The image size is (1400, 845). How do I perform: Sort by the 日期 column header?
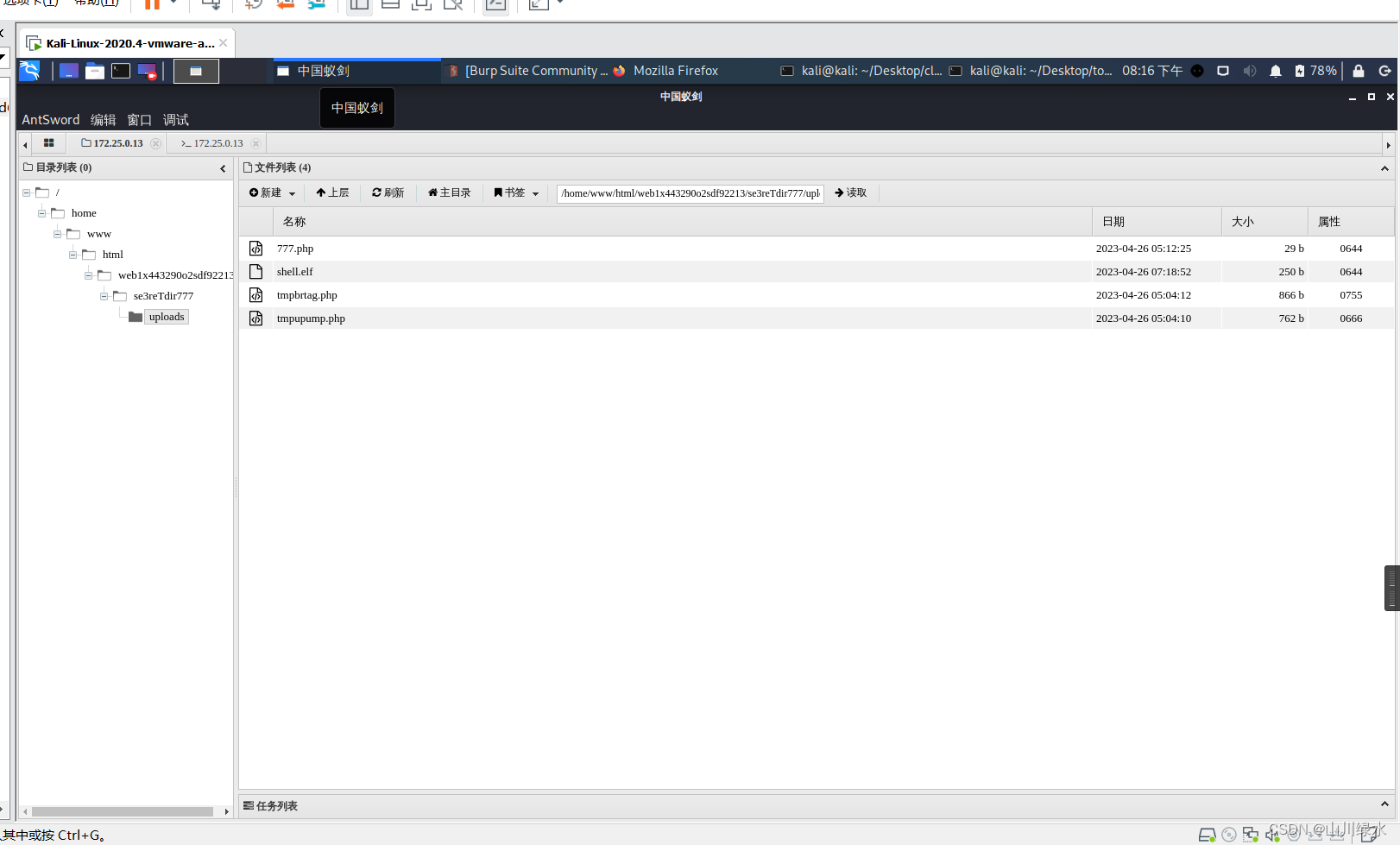[x=1157, y=222]
